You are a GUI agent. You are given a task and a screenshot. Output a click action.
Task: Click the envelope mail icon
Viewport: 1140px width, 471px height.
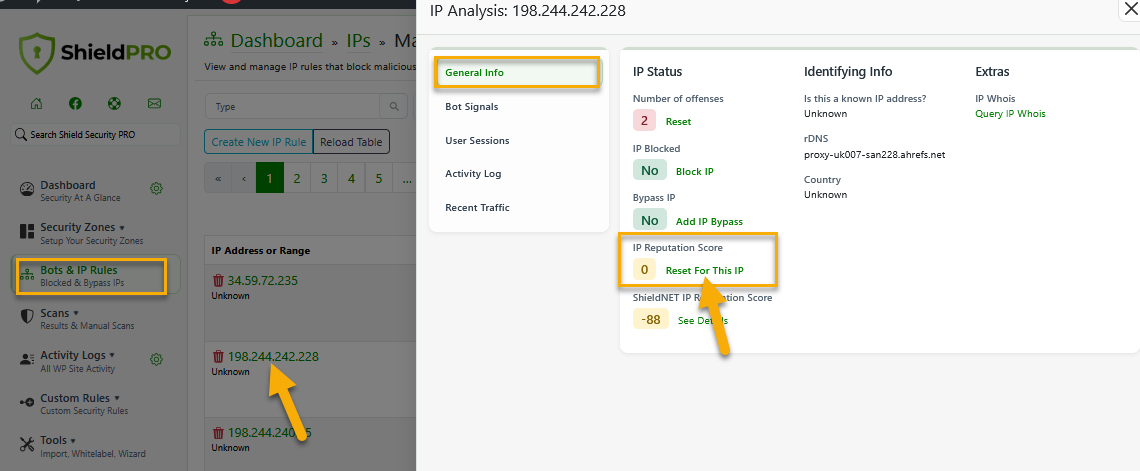pos(154,103)
